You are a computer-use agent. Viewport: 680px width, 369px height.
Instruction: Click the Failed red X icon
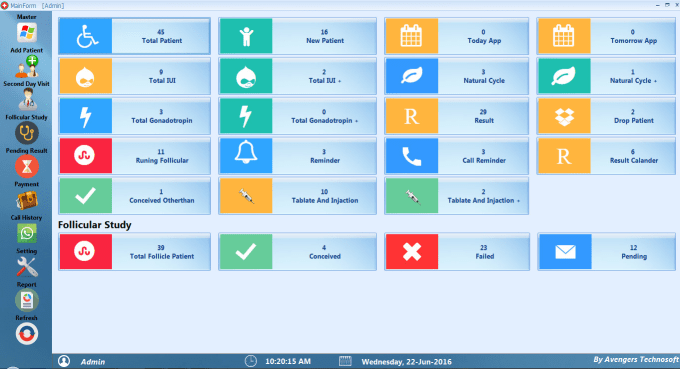click(x=412, y=252)
